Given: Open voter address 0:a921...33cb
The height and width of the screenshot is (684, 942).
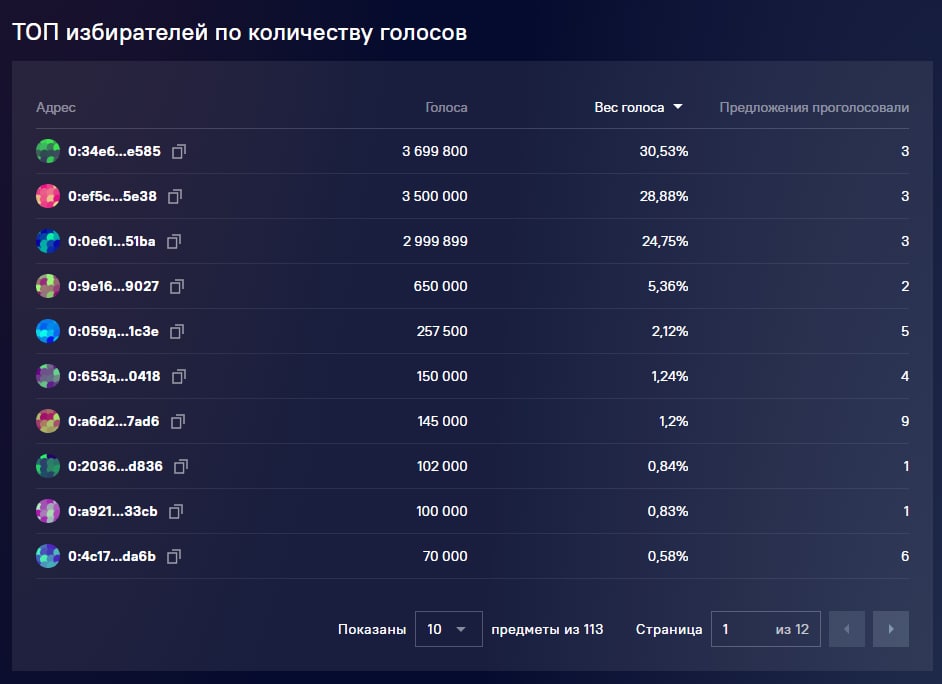Looking at the screenshot, I should (x=112, y=511).
